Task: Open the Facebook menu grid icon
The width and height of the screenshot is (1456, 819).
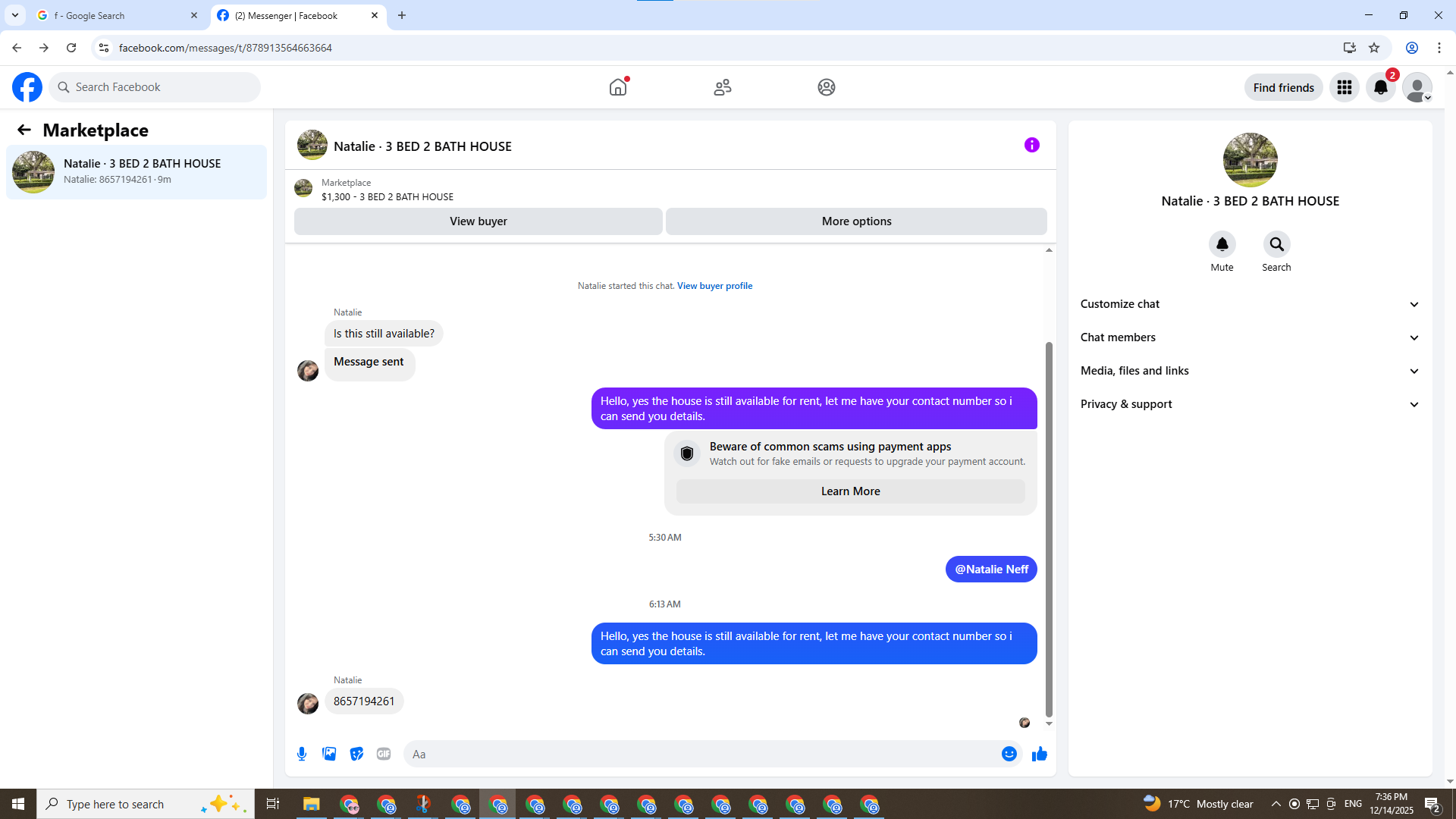Action: (1345, 87)
